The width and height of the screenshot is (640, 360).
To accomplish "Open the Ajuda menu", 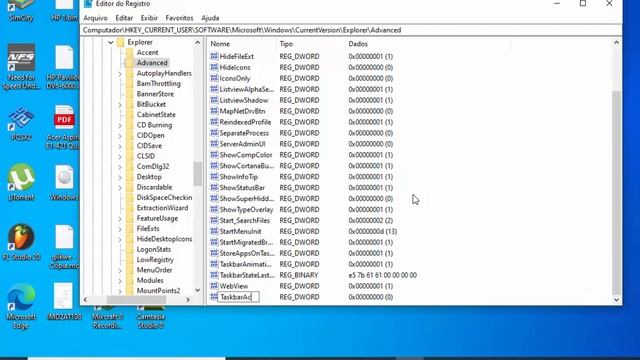I will click(210, 18).
